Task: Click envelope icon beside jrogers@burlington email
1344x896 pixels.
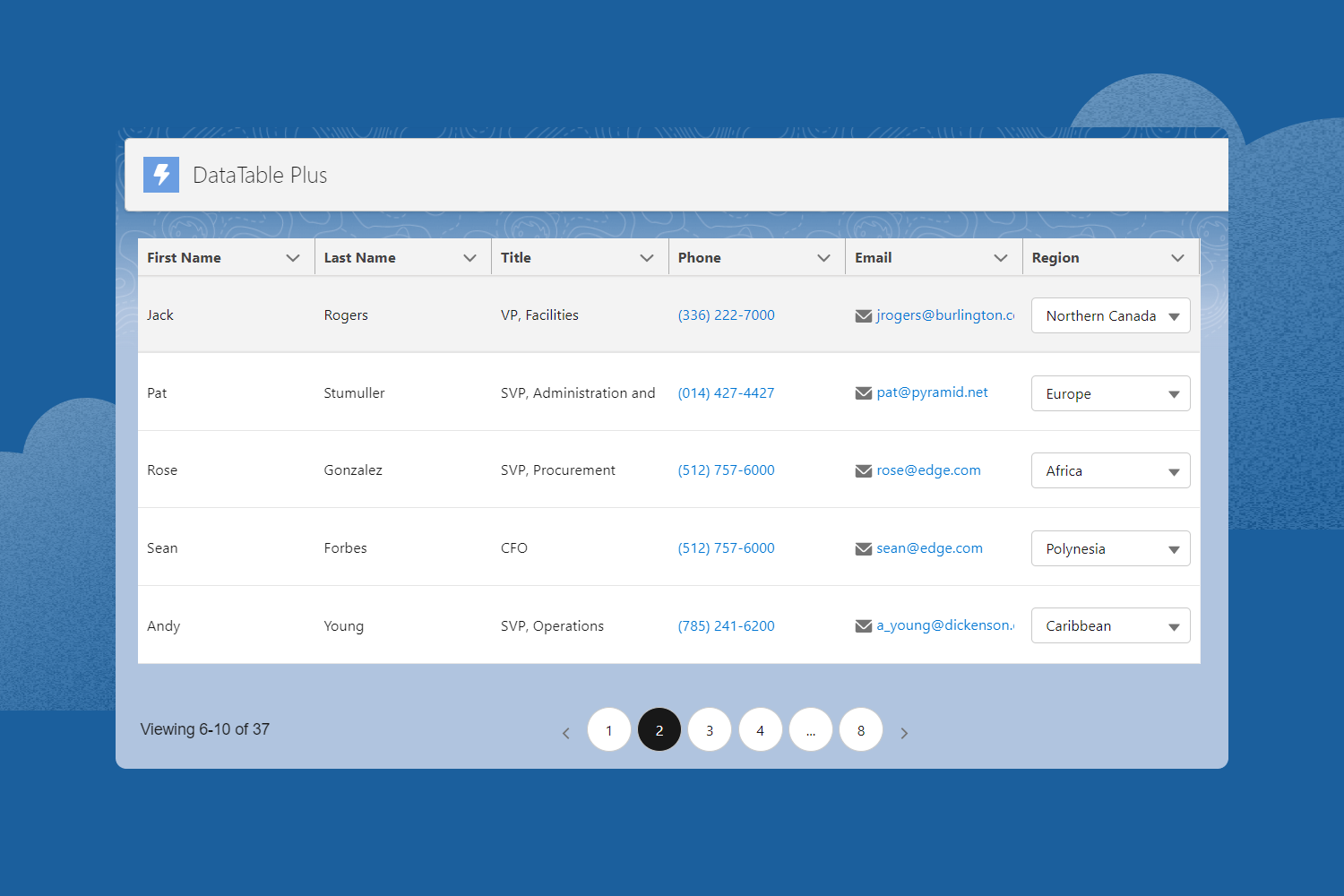Action: [x=864, y=316]
